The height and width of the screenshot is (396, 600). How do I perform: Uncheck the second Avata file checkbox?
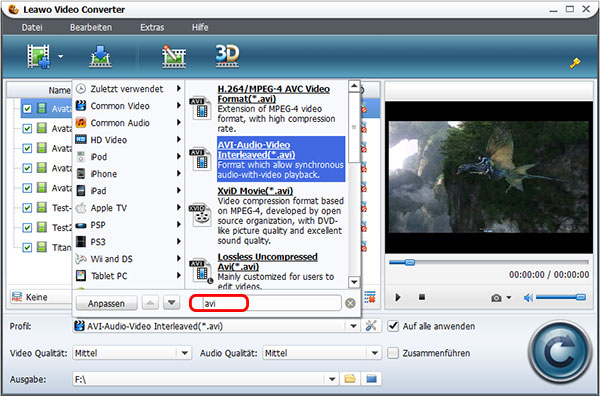(27, 129)
